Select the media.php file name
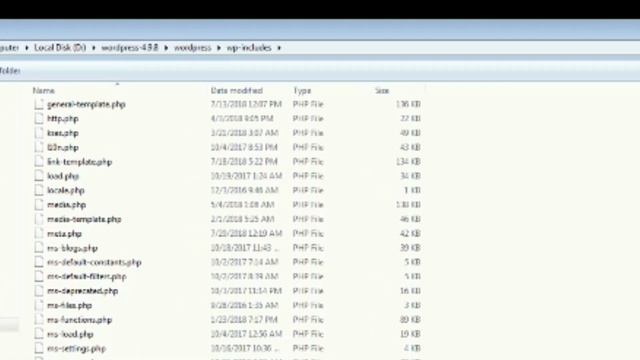Screen dimensions: 640x360 point(67,205)
